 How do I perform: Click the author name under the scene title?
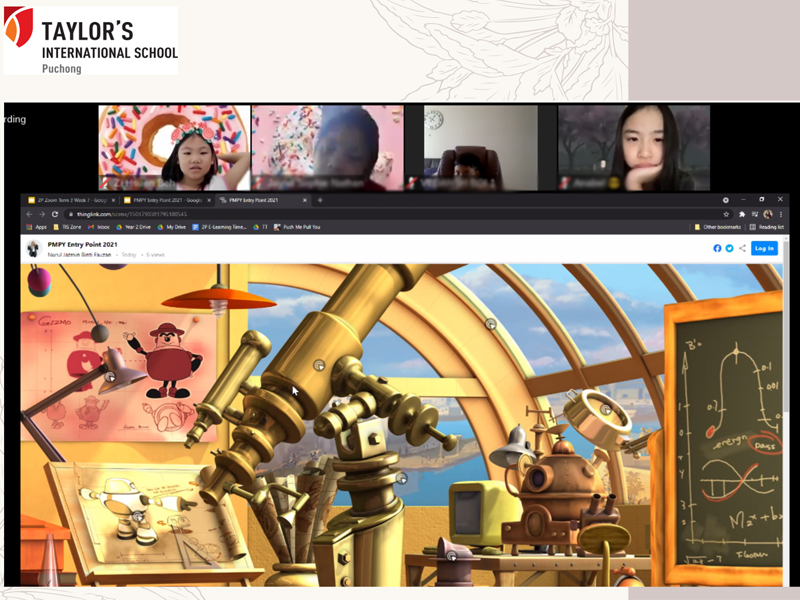[x=79, y=255]
